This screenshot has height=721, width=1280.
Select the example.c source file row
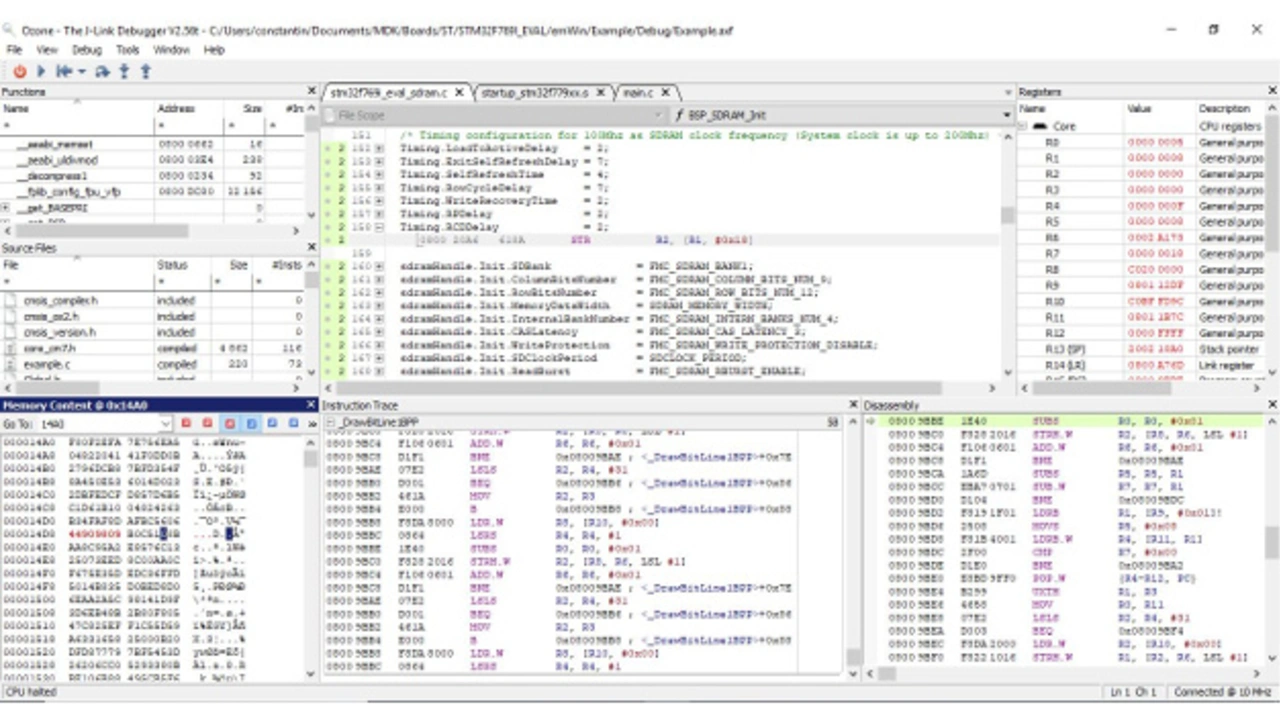(x=47, y=364)
